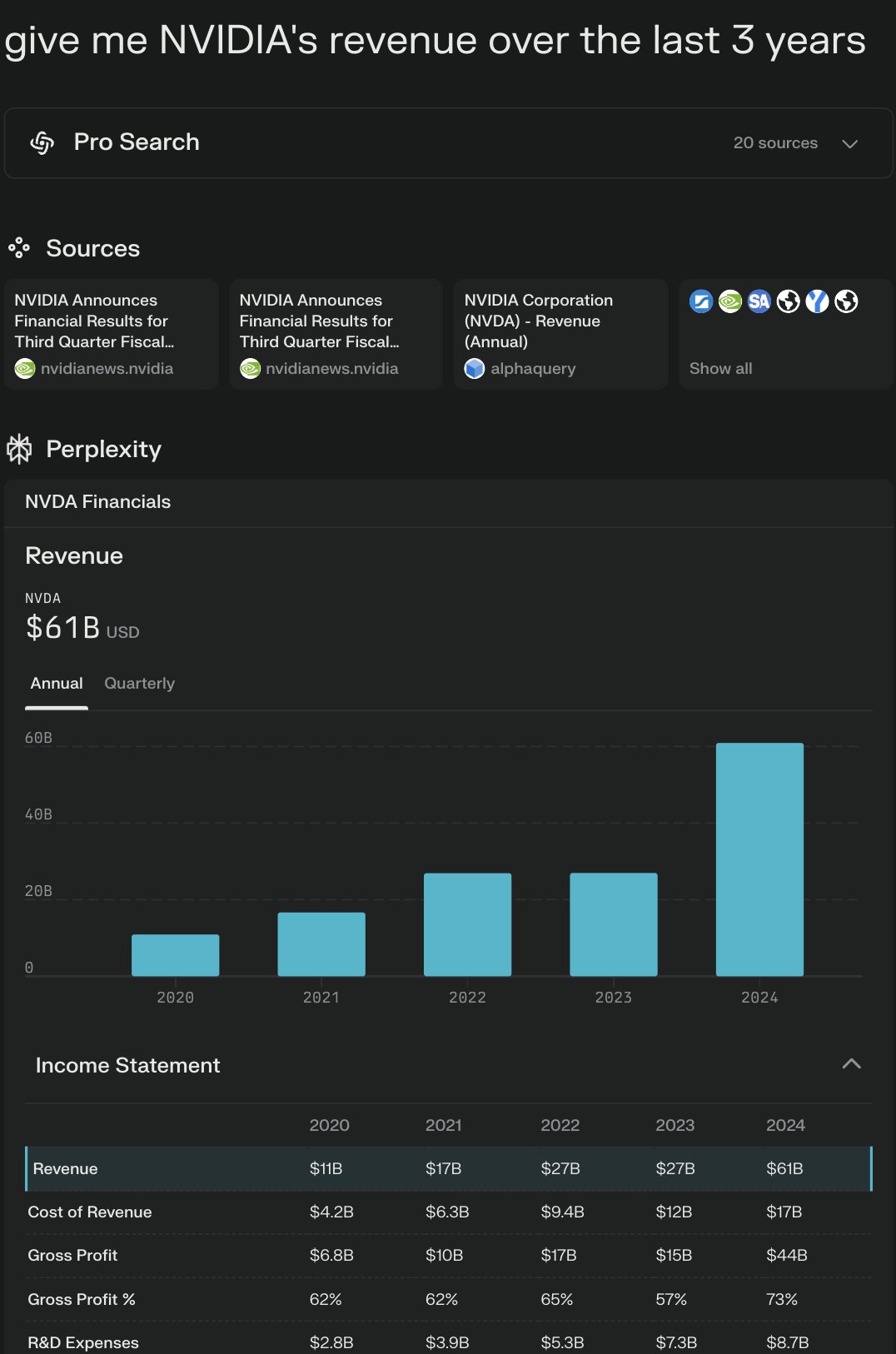Click the 2021 revenue bar
The width and height of the screenshot is (896, 1354).
(x=321, y=944)
